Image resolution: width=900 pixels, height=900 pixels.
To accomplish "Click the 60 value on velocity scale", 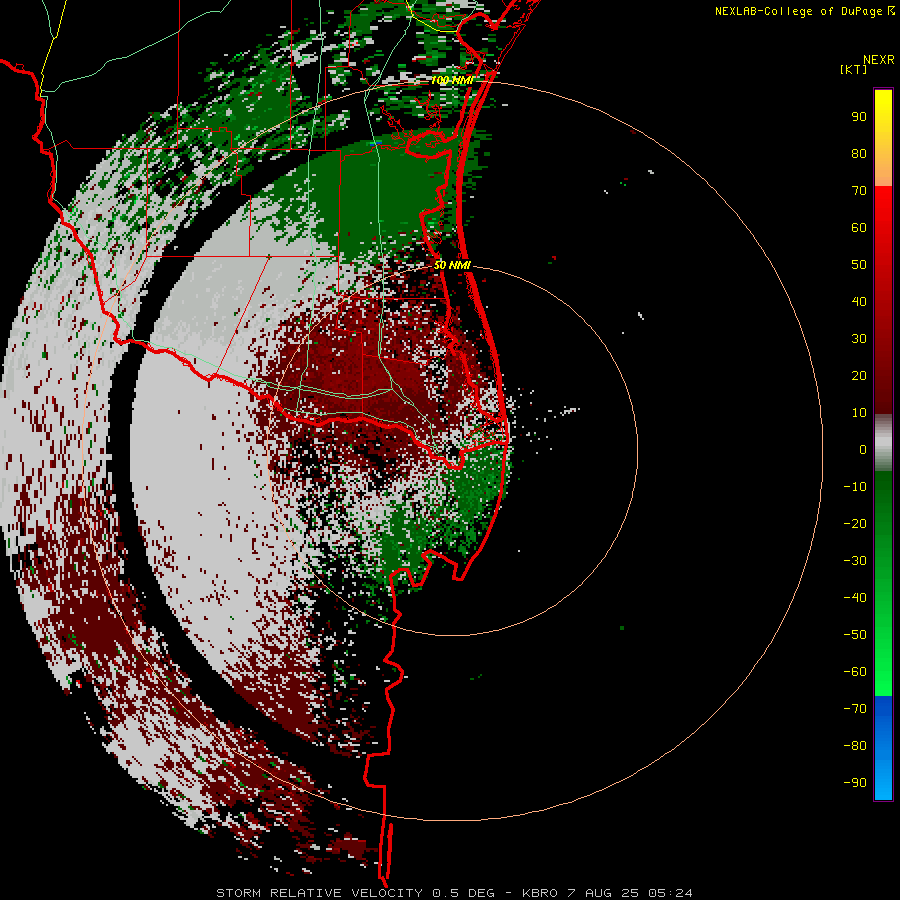I will (x=859, y=227).
